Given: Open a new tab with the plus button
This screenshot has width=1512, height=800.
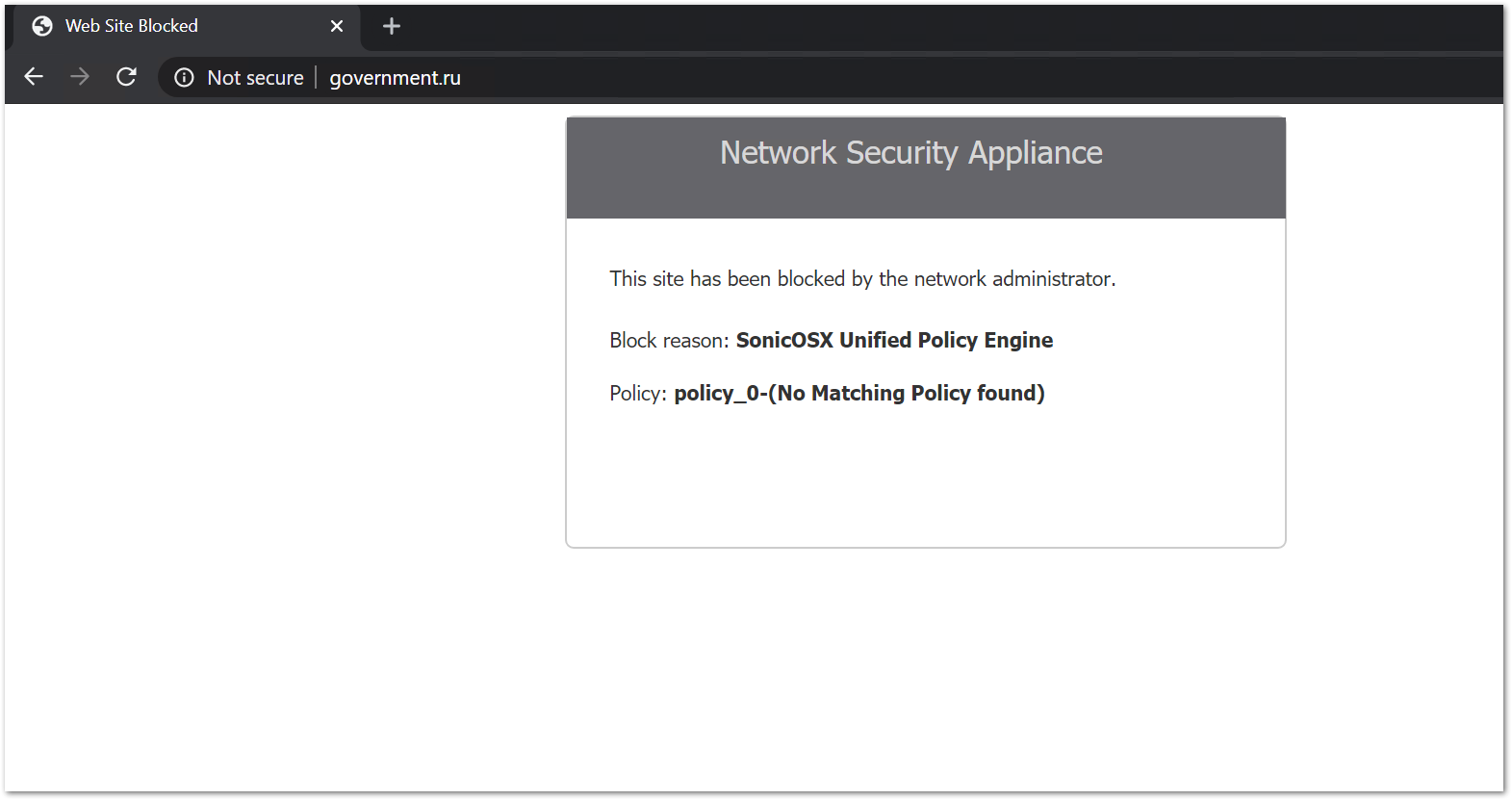Looking at the screenshot, I should click(391, 26).
